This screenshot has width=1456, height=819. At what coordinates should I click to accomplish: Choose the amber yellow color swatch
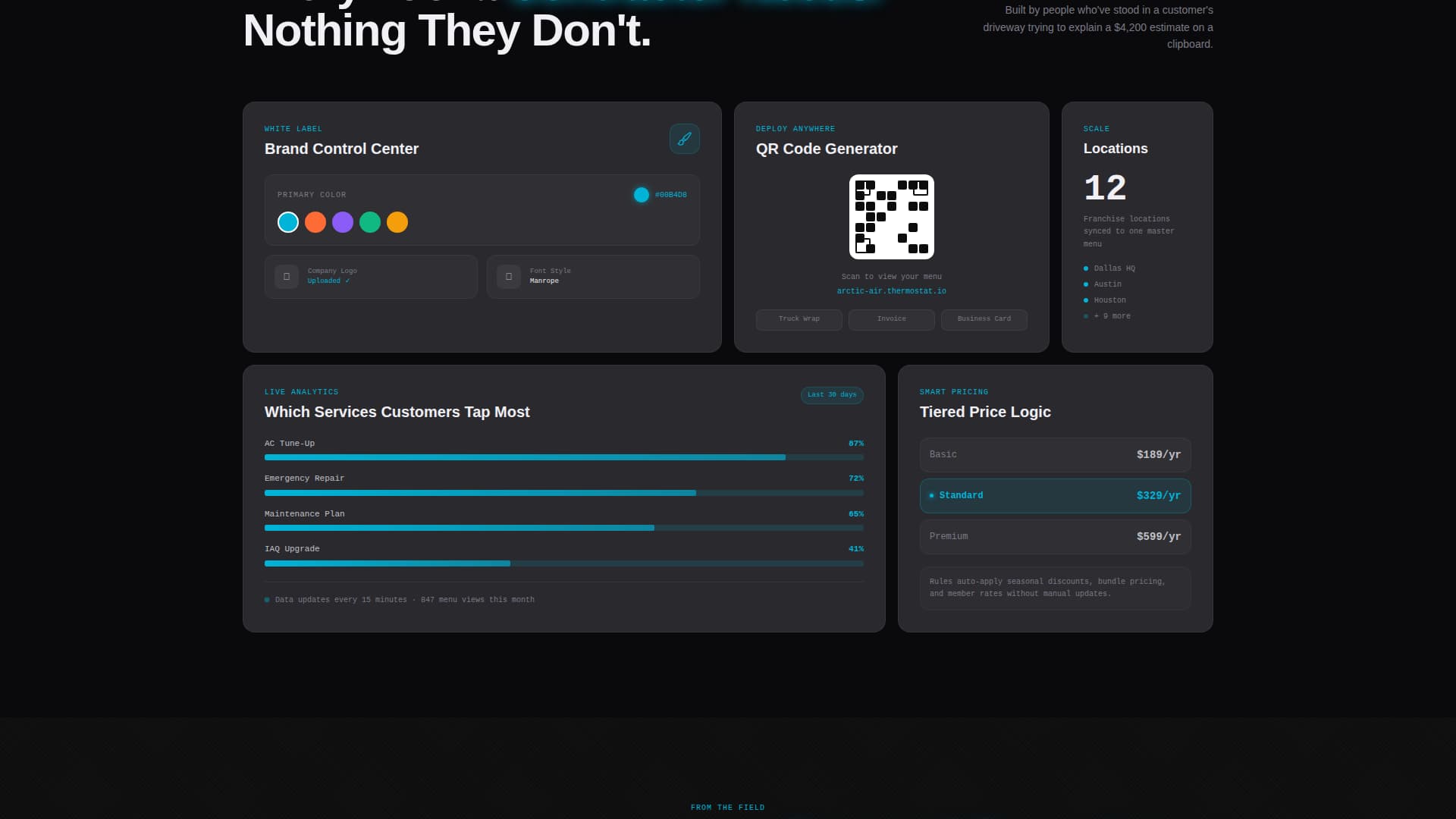tap(397, 222)
